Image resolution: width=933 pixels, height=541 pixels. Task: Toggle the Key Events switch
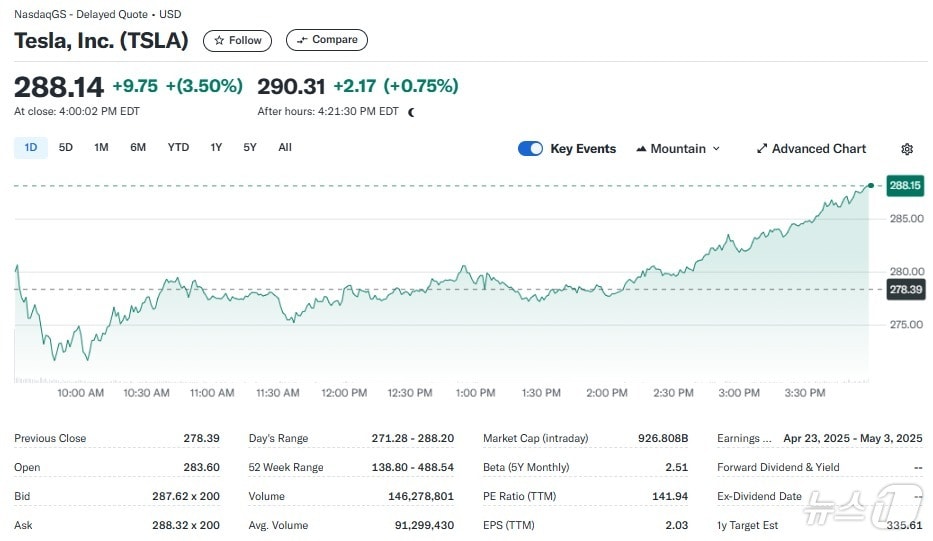(x=530, y=149)
